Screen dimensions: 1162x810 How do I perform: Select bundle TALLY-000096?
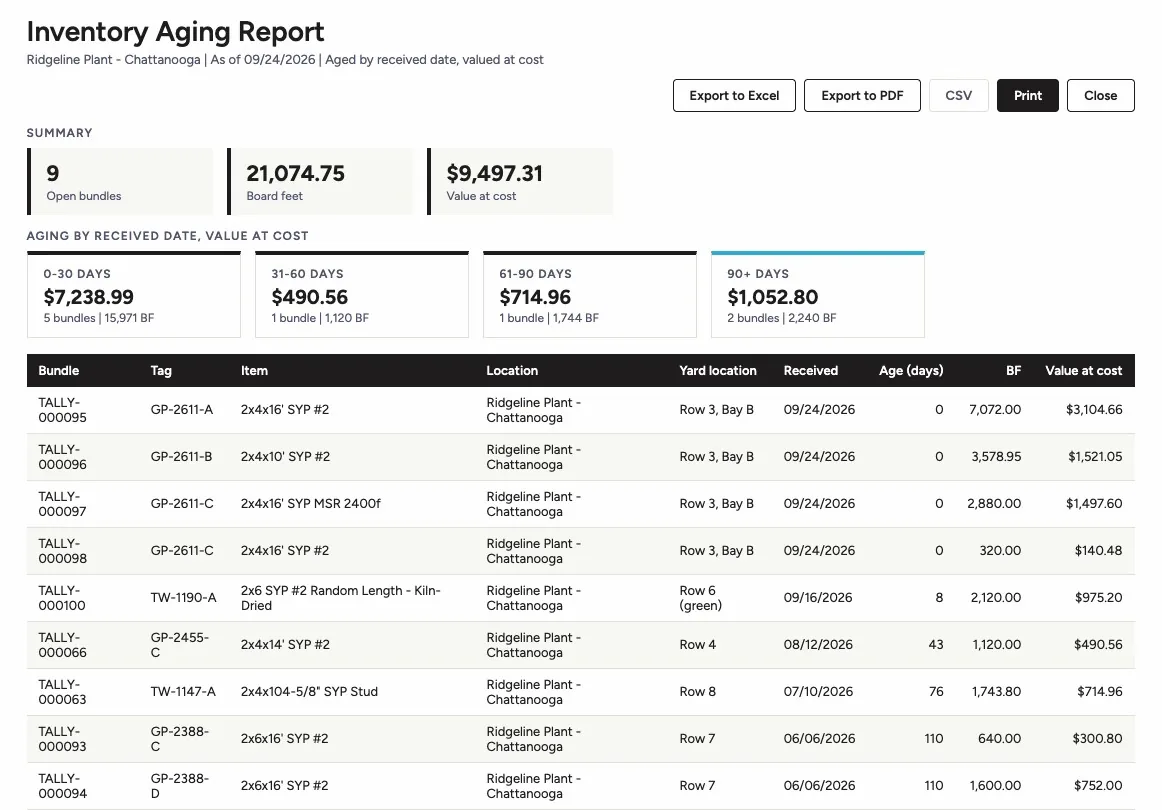coord(63,457)
